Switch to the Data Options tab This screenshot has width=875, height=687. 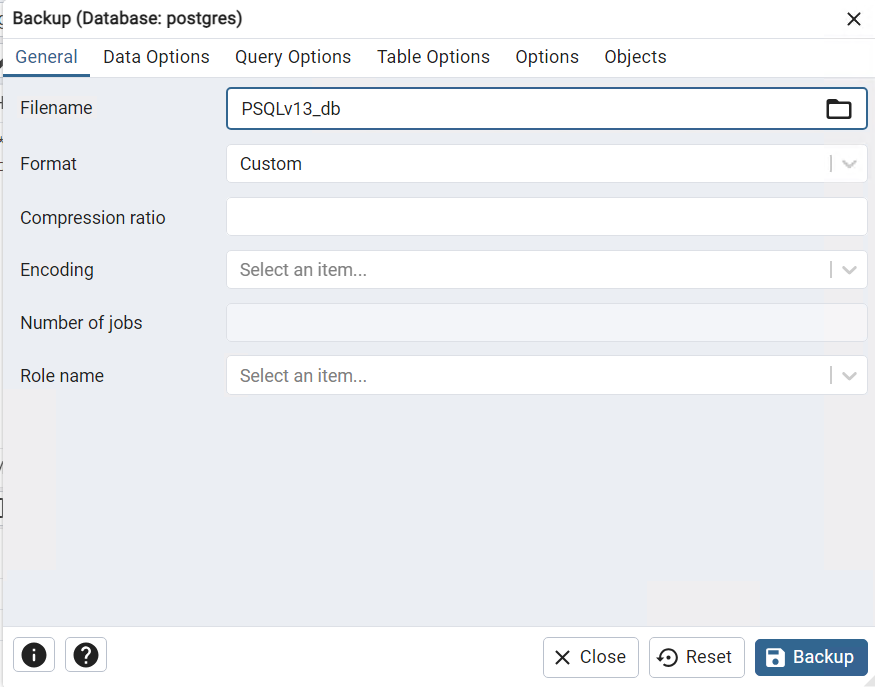(156, 57)
